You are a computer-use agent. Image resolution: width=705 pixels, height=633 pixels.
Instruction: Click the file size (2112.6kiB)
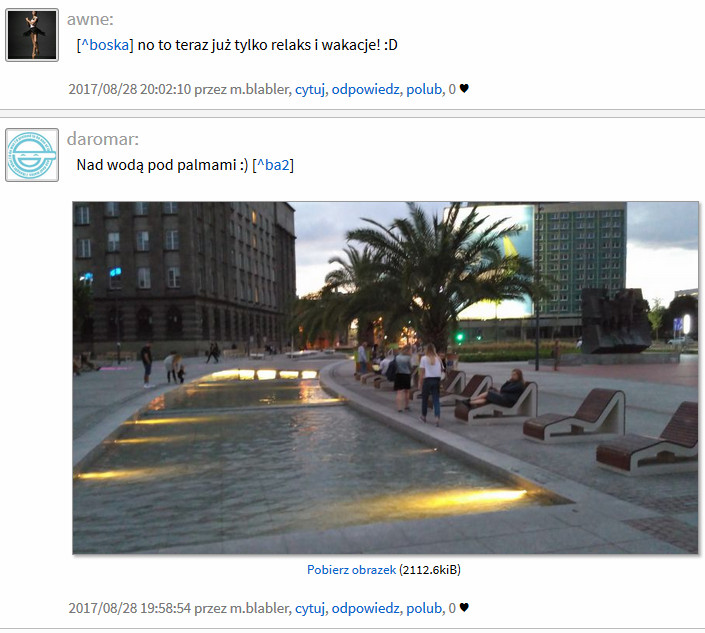click(430, 570)
